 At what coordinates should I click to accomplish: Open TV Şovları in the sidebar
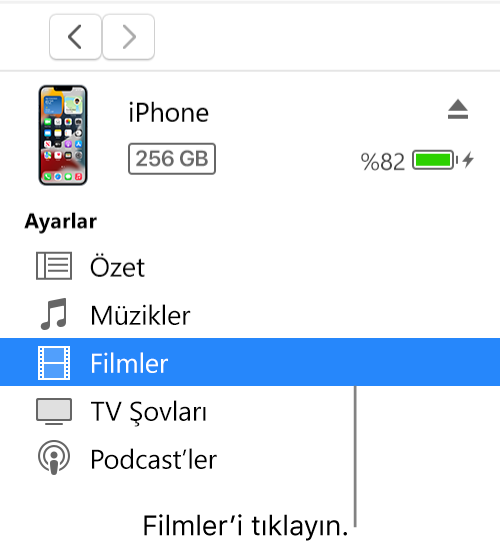pyautogui.click(x=250, y=410)
